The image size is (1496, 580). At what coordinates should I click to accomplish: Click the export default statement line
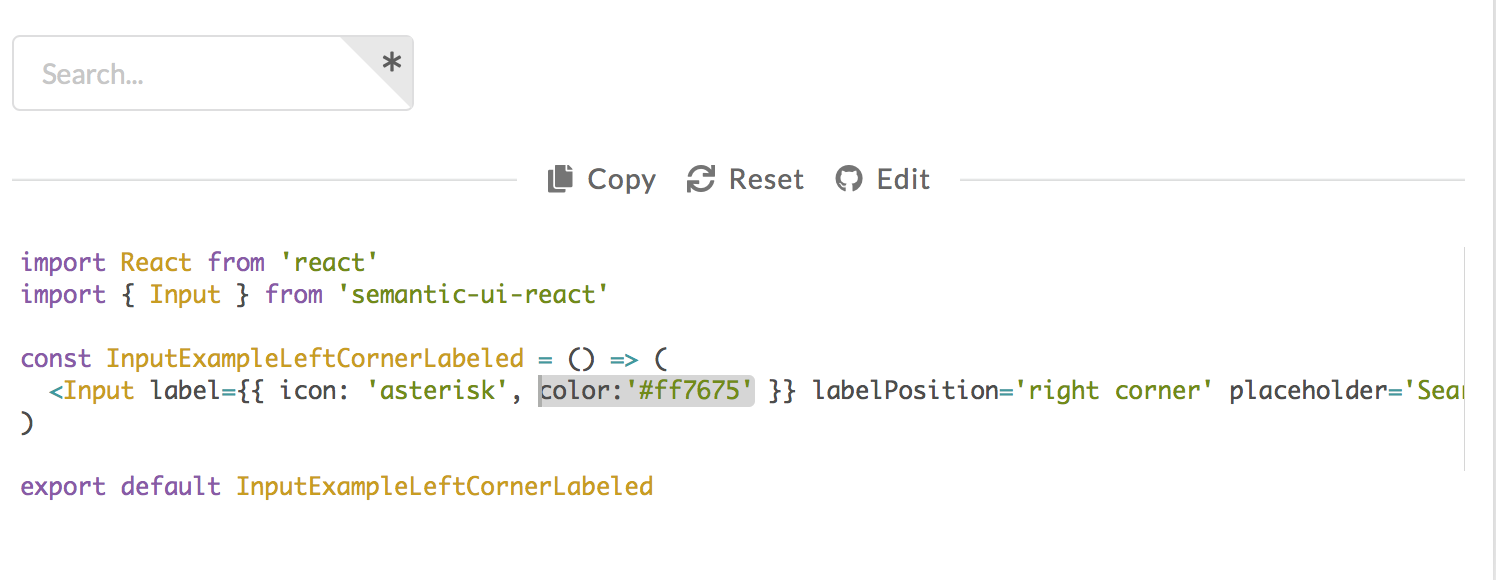(335, 486)
